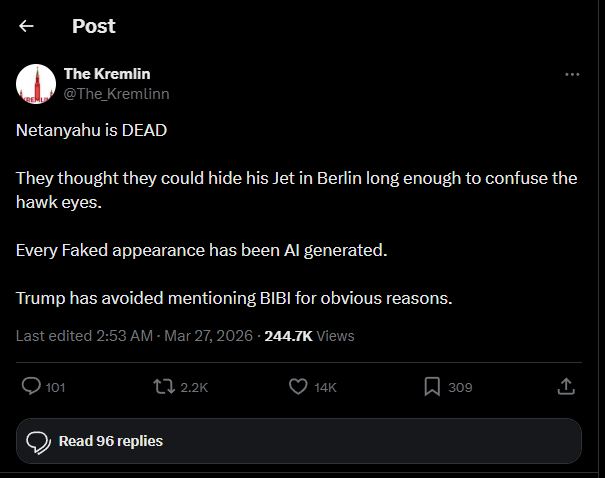Image resolution: width=605 pixels, height=478 pixels.
Task: Click the Post header title
Action: 94,26
